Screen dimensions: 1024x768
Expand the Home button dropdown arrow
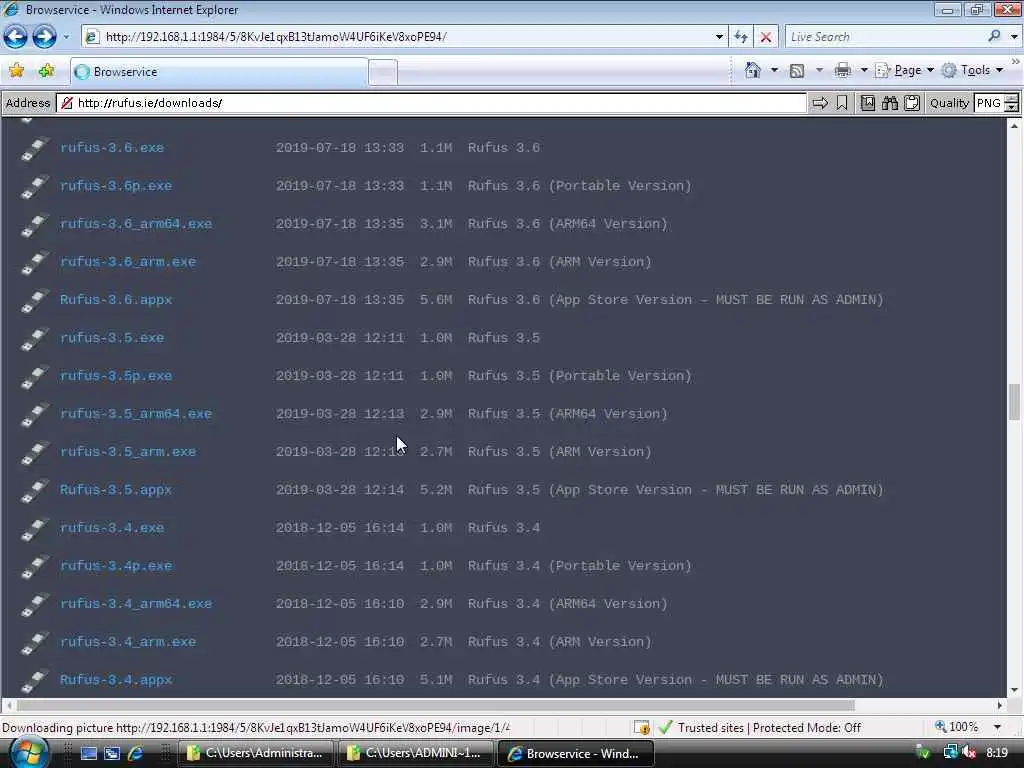775,70
